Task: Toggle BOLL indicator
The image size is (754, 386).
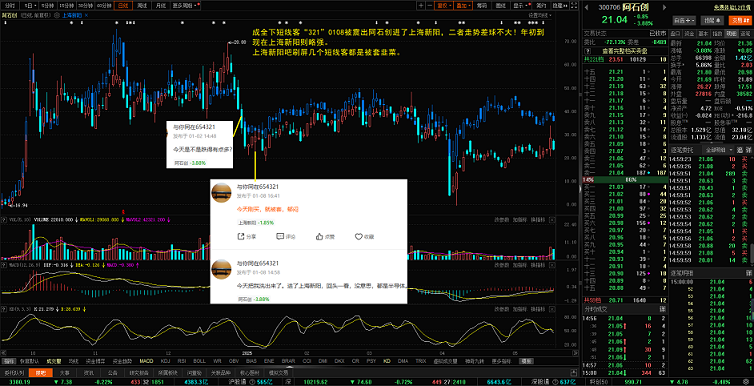Action: pos(199,361)
